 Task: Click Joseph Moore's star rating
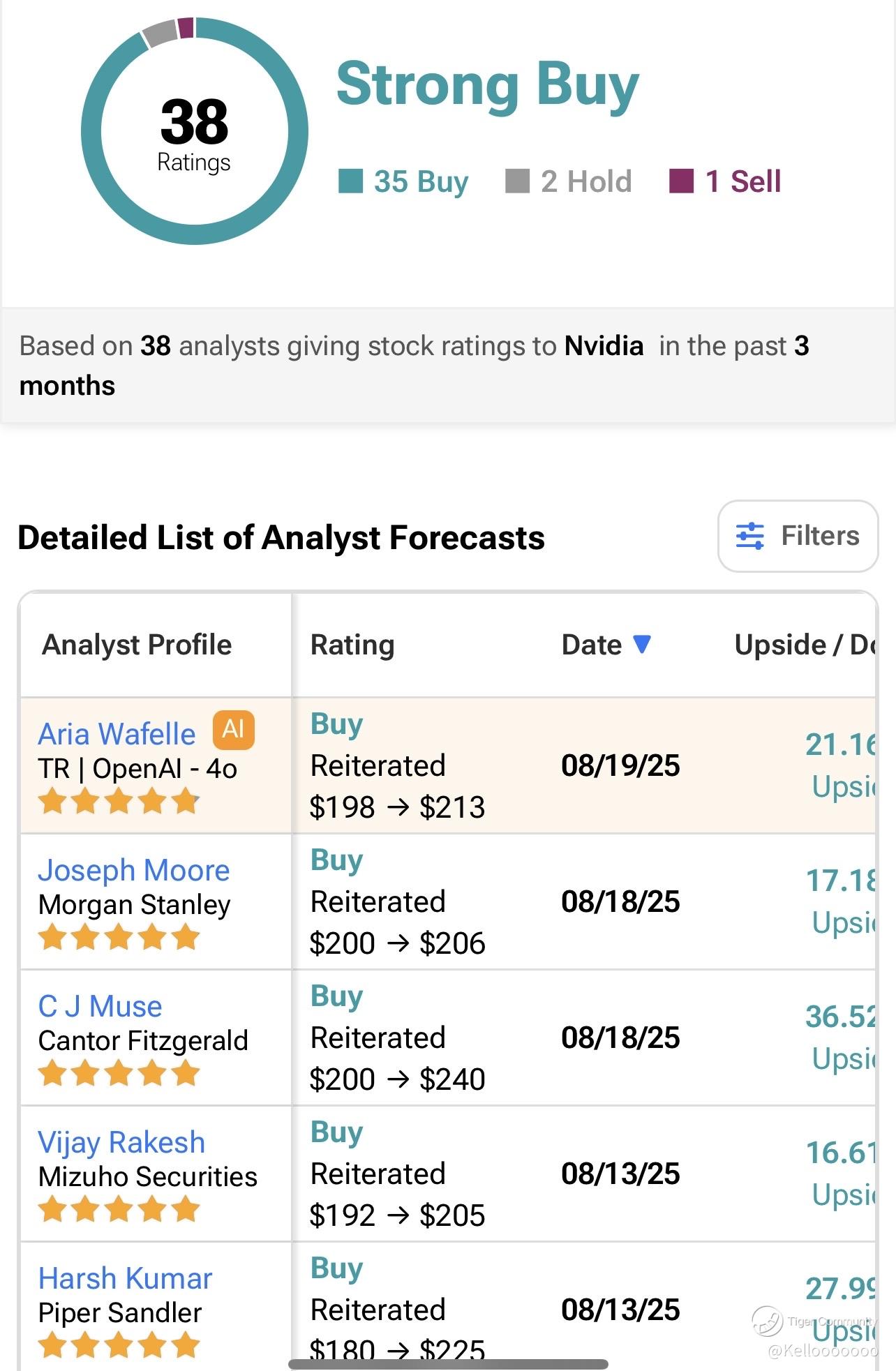click(x=119, y=937)
